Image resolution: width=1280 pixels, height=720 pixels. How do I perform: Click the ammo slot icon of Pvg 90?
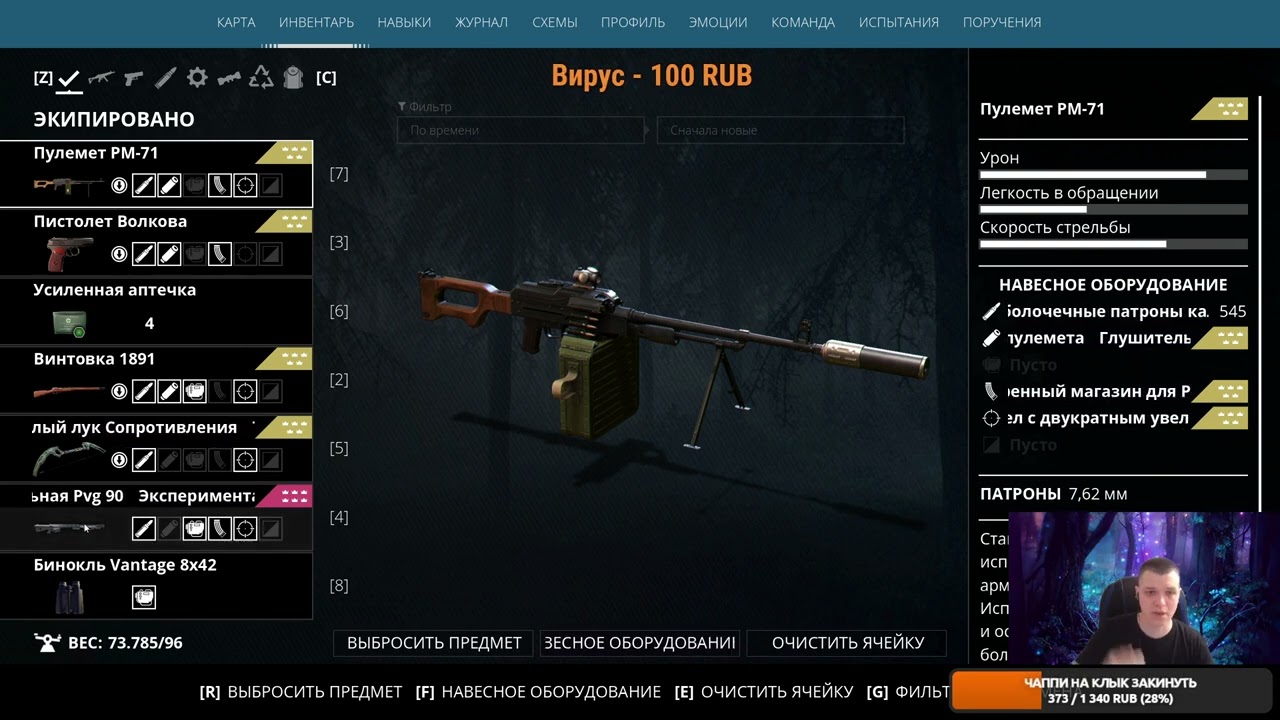(144, 528)
